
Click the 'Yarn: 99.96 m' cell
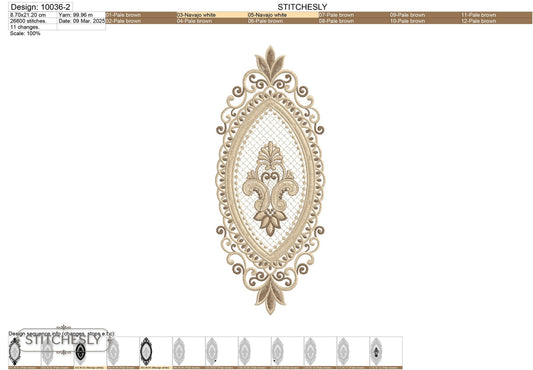click(x=81, y=15)
